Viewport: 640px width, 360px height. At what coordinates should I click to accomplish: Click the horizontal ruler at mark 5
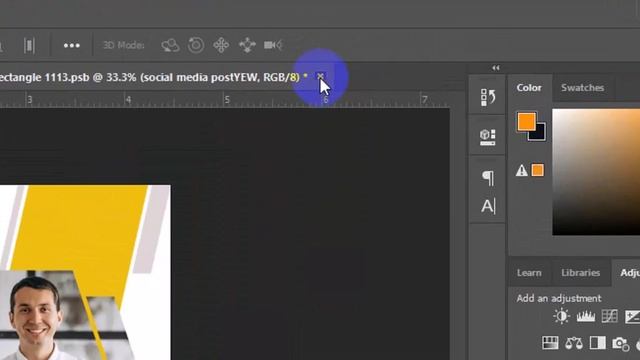227,100
